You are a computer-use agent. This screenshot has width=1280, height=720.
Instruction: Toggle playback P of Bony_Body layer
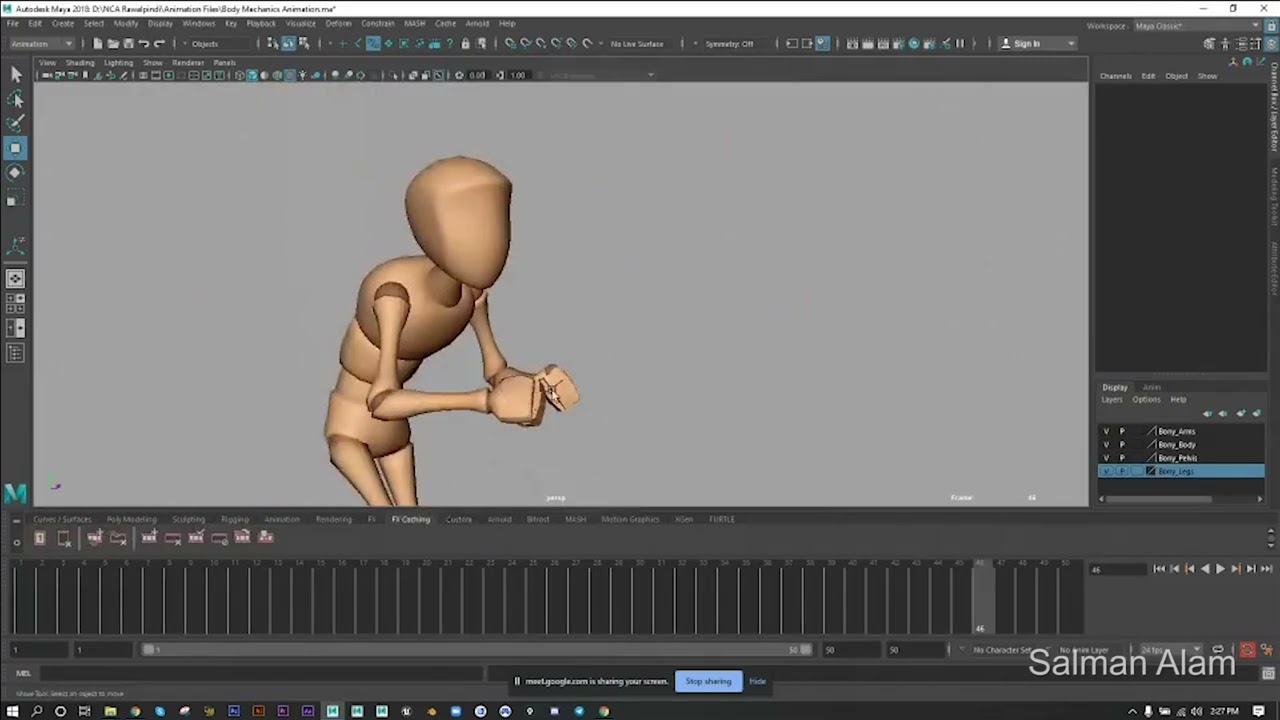point(1122,444)
